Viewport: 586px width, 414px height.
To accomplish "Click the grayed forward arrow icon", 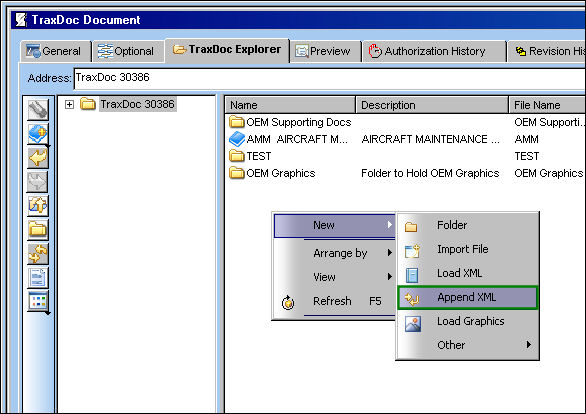I will pos(38,182).
